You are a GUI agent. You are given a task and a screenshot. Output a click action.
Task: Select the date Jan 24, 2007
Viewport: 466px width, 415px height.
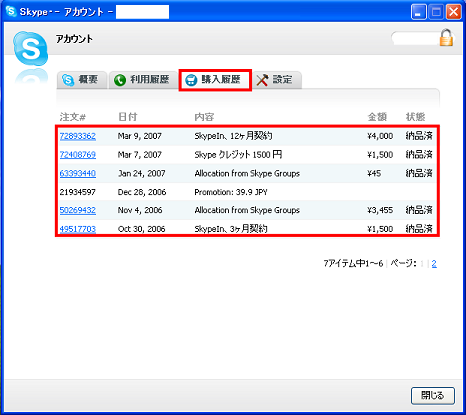142,173
